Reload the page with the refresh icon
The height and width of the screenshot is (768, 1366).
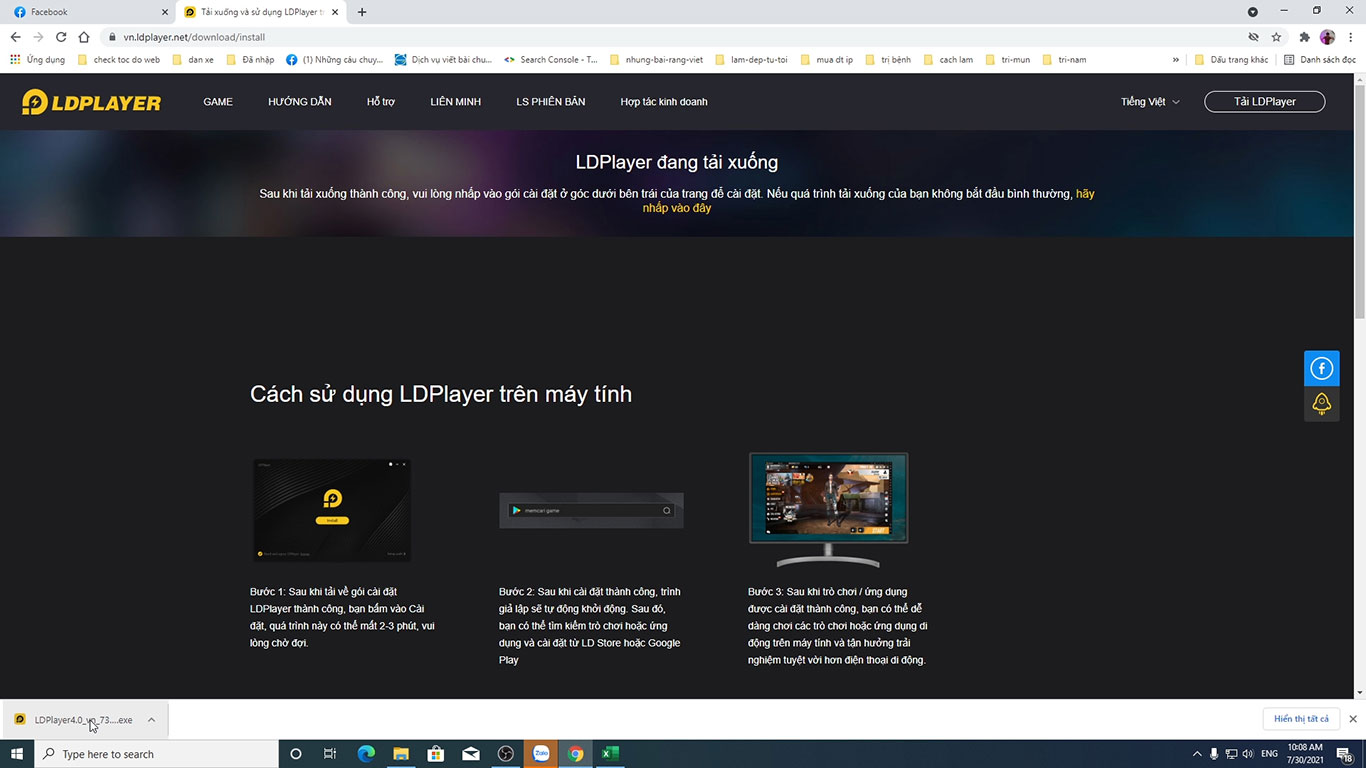coord(61,37)
